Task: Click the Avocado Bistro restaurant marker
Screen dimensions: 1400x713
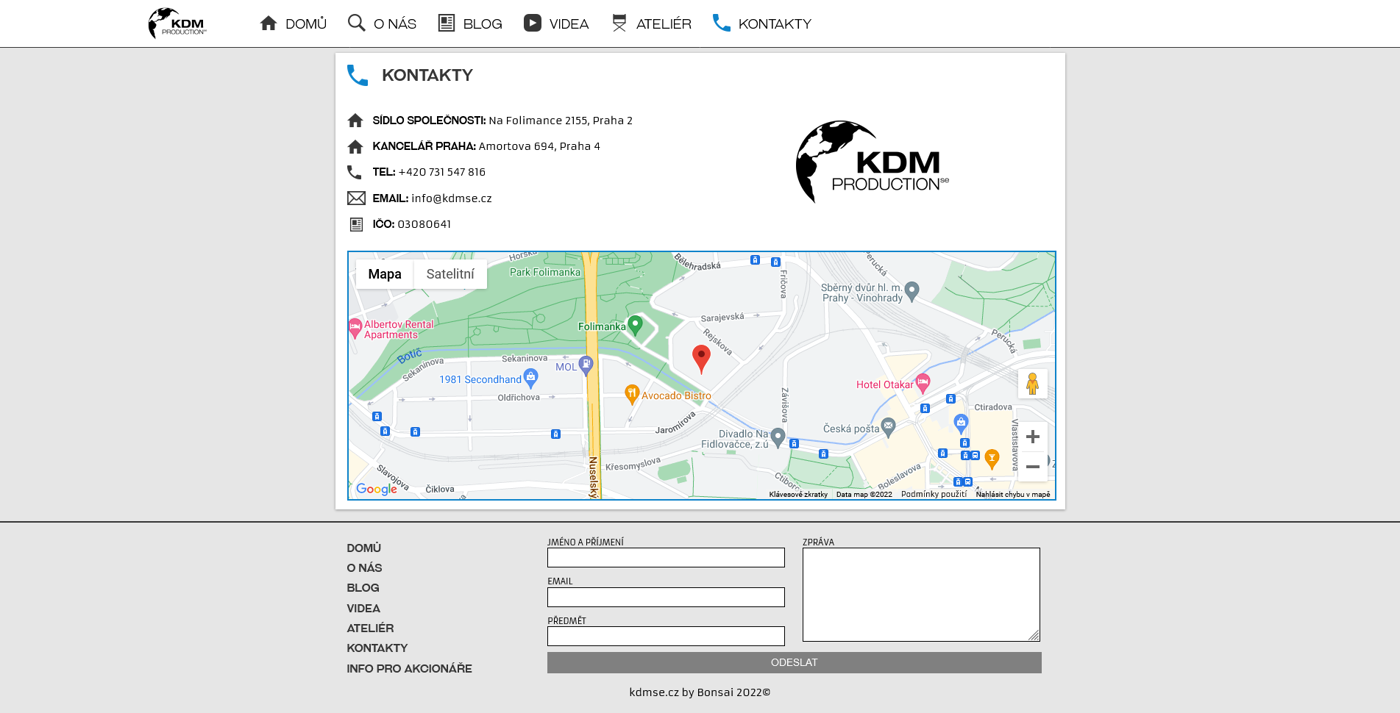Action: pyautogui.click(x=632, y=394)
